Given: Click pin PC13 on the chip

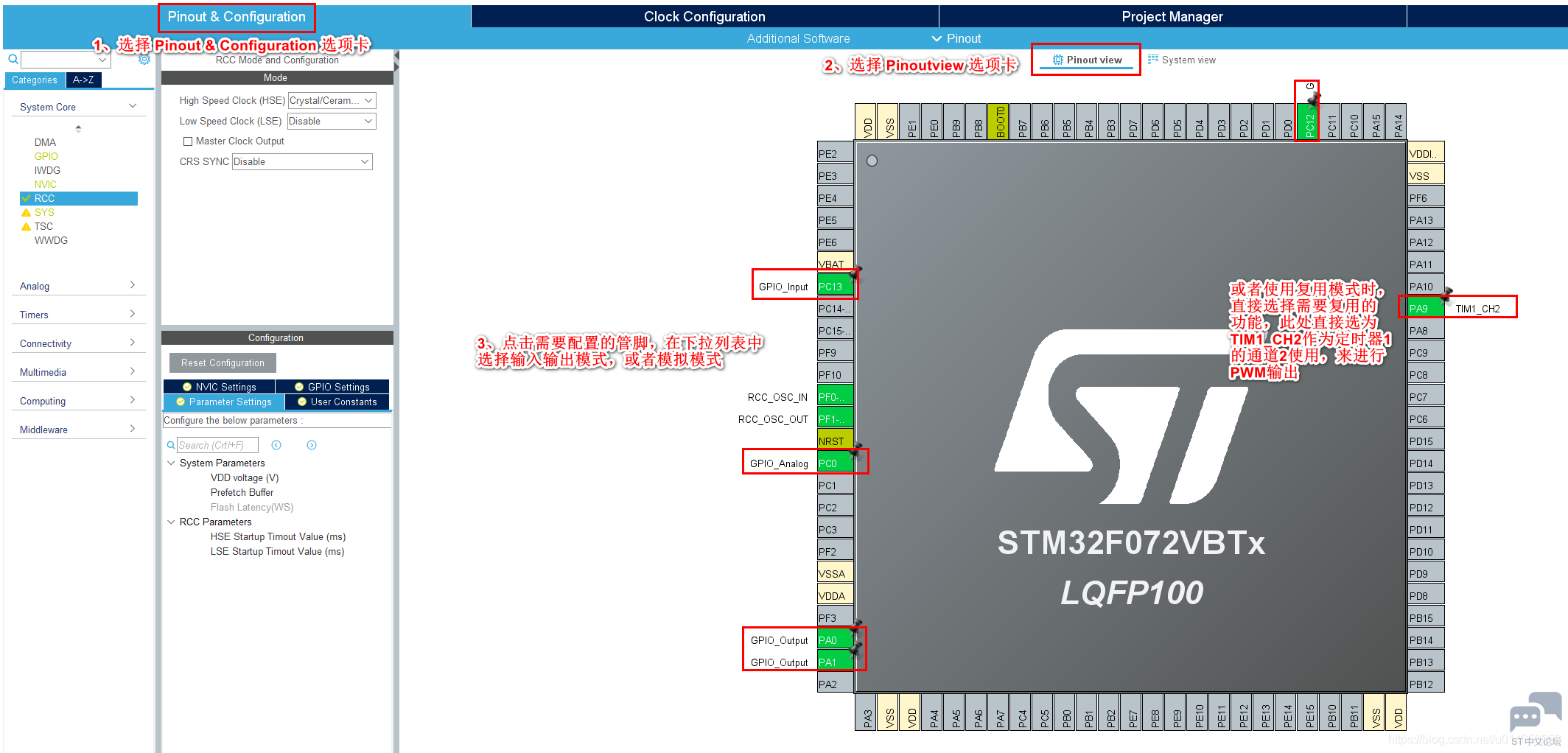Looking at the screenshot, I should coord(835,287).
